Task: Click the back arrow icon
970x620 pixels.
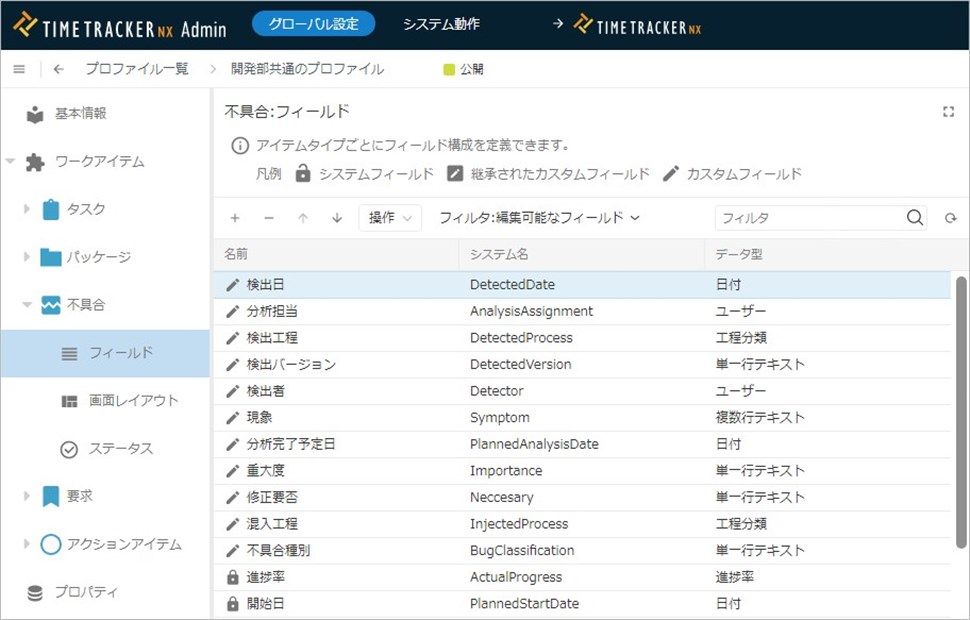Action: point(59,69)
